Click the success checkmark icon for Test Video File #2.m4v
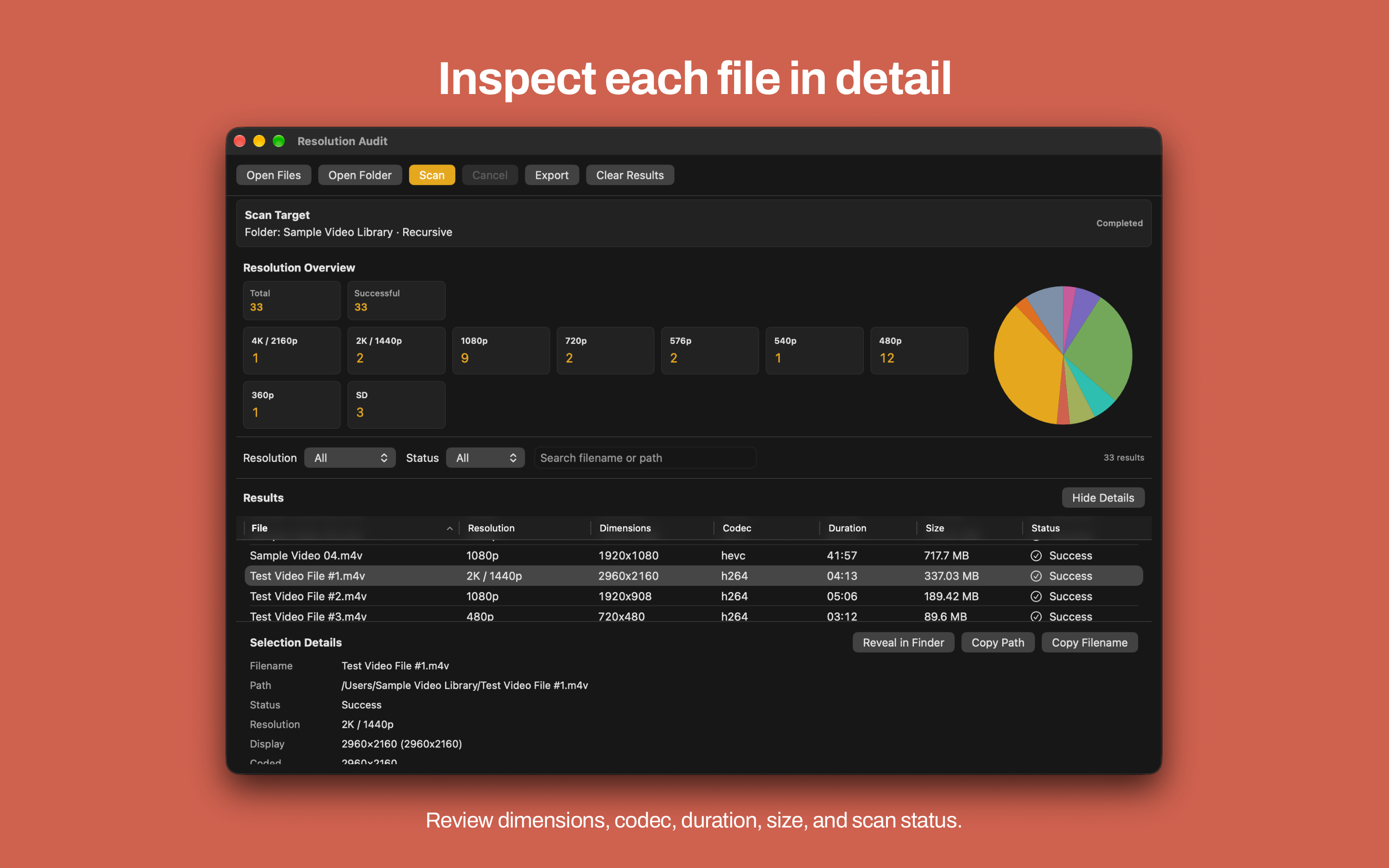1389x868 pixels. (x=1036, y=596)
